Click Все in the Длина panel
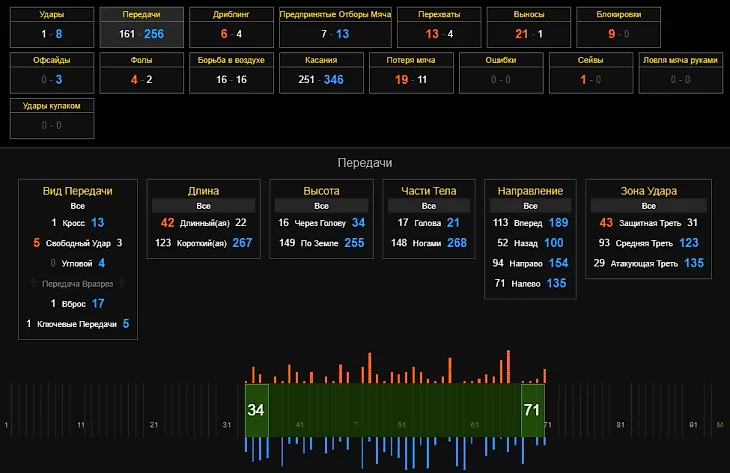 [203, 205]
